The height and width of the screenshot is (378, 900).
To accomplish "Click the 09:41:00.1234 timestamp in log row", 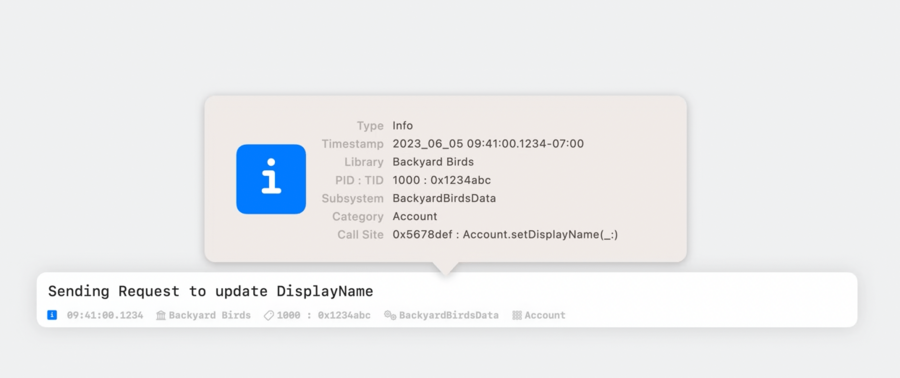I will 105,315.
